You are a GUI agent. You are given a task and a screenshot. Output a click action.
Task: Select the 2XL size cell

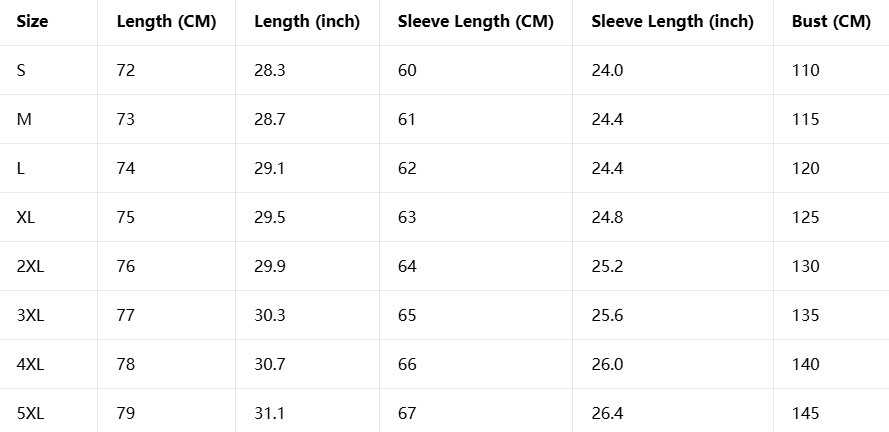(x=31, y=266)
